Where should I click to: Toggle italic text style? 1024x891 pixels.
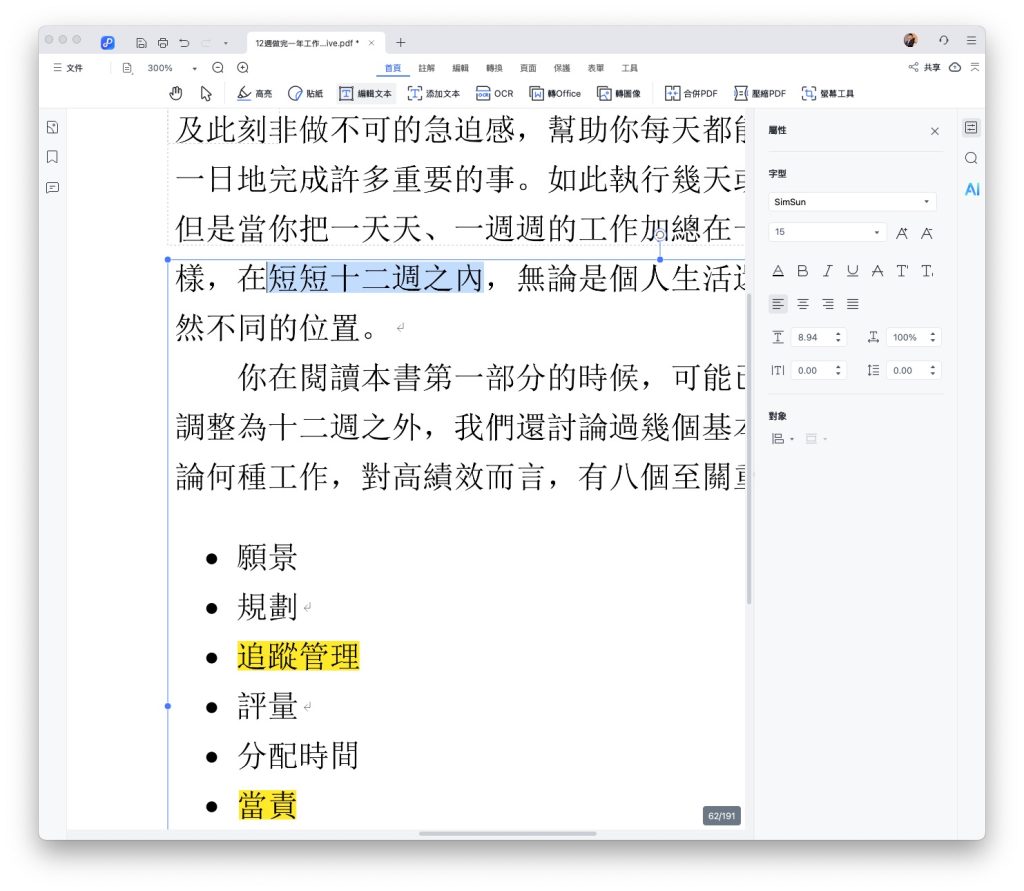827,271
